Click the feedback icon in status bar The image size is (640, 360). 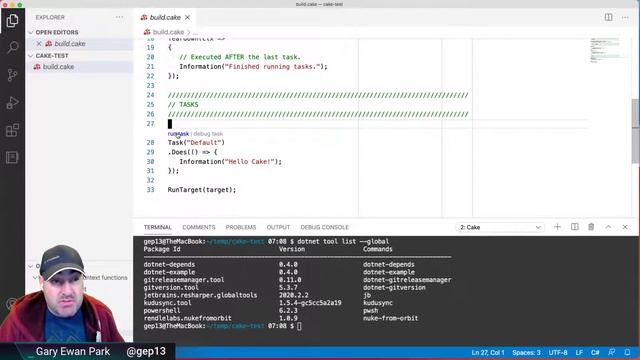pyautogui.click(x=611, y=352)
